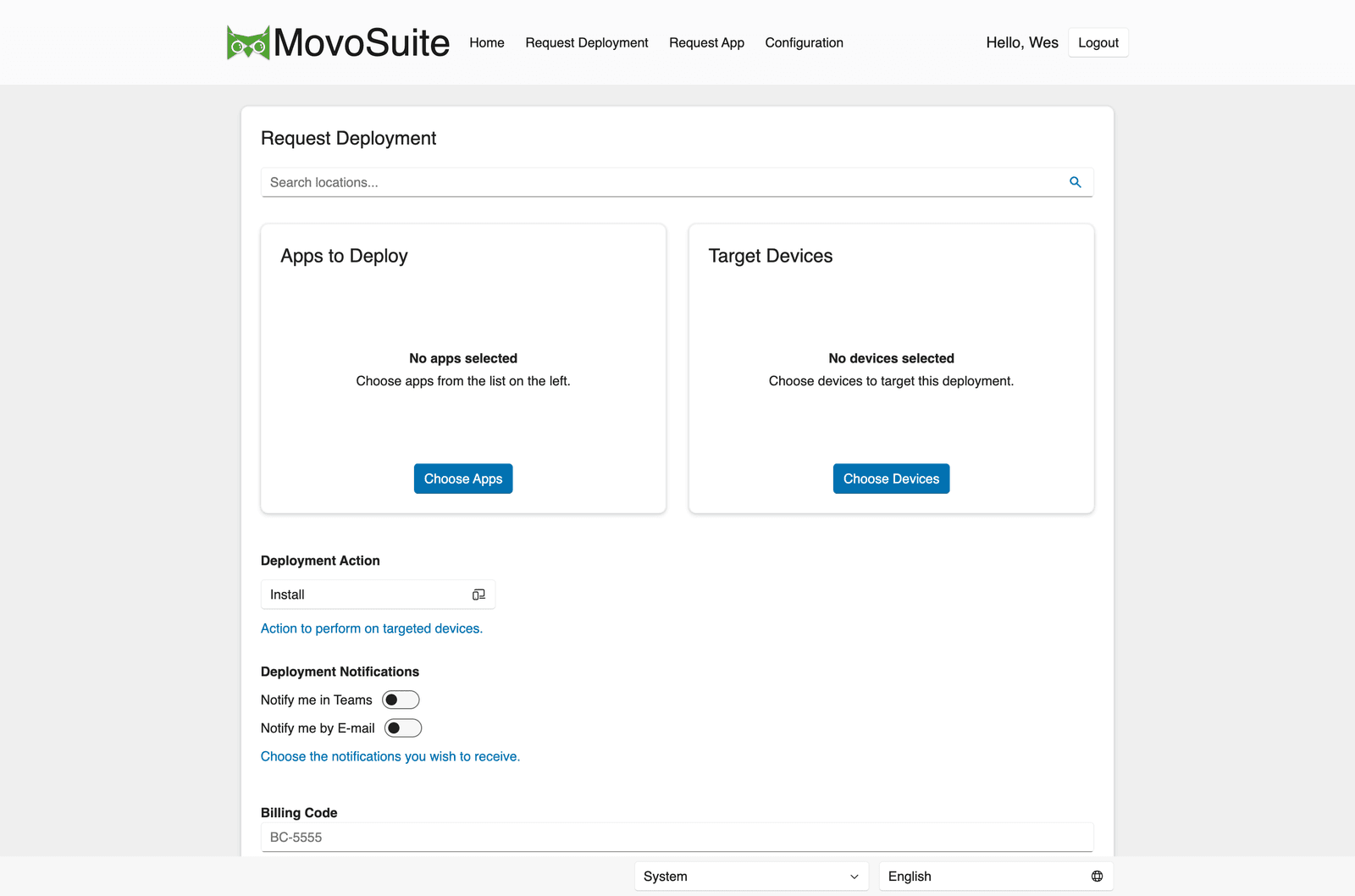Toggle Notify me in Teams switch
This screenshot has width=1355, height=896.
coord(401,700)
